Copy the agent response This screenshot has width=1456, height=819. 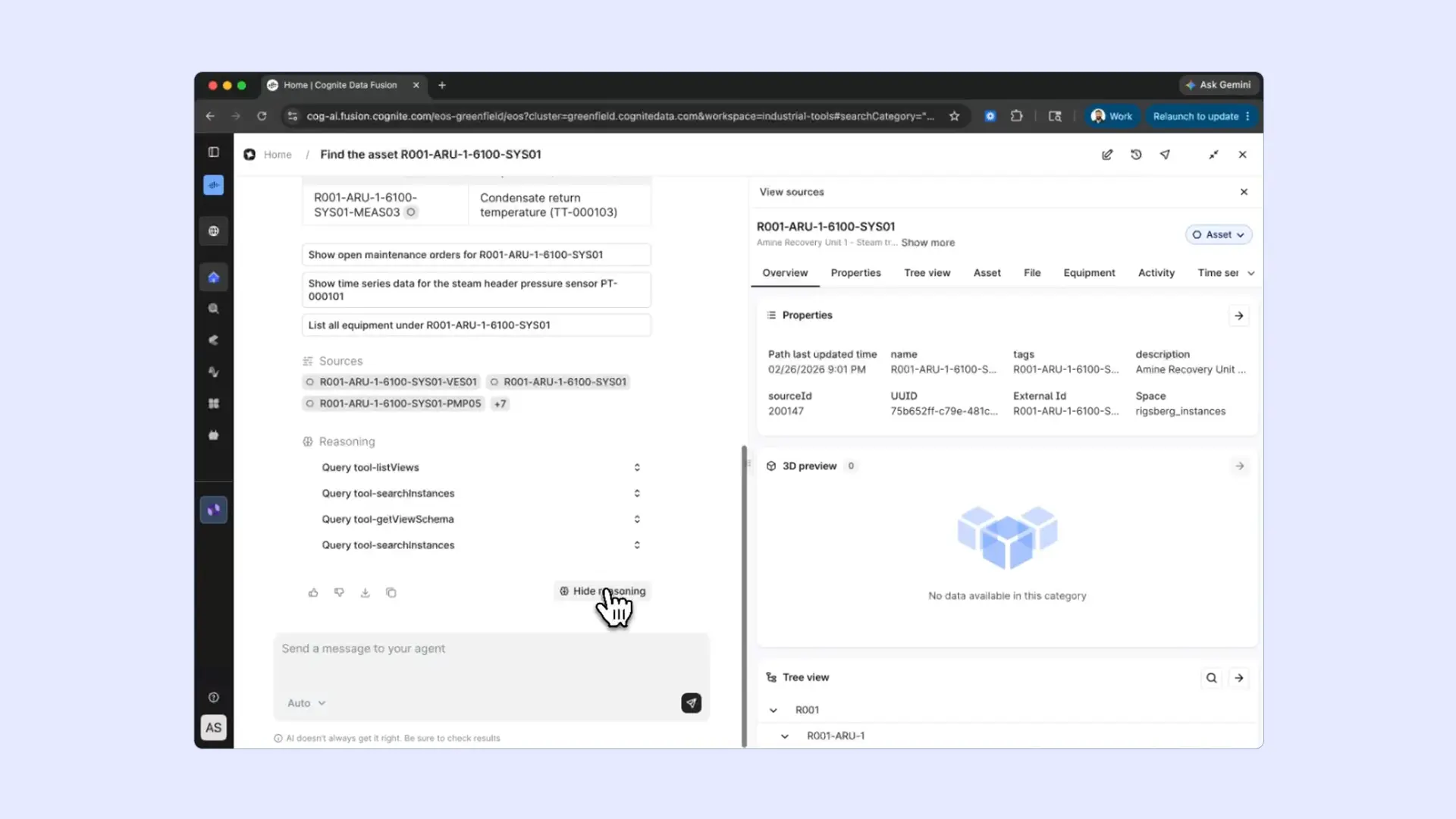(x=391, y=593)
